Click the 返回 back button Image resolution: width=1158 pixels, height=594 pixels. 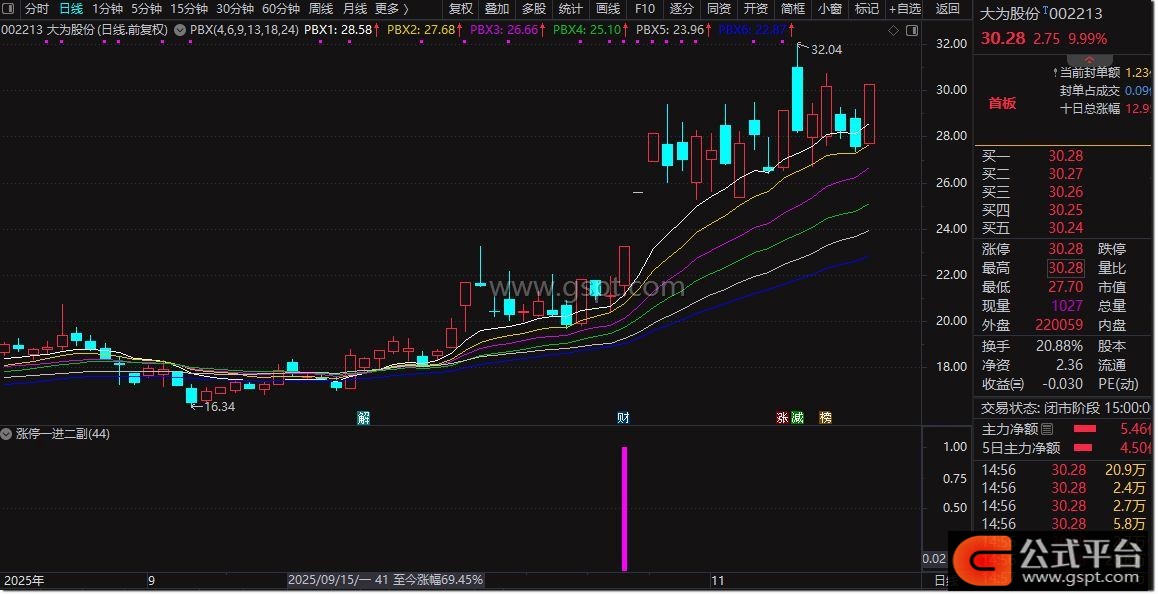coord(947,9)
